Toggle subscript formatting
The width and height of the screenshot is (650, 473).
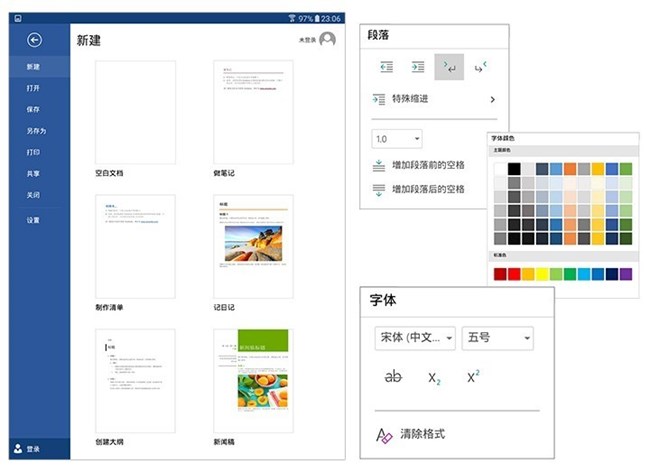click(x=434, y=378)
